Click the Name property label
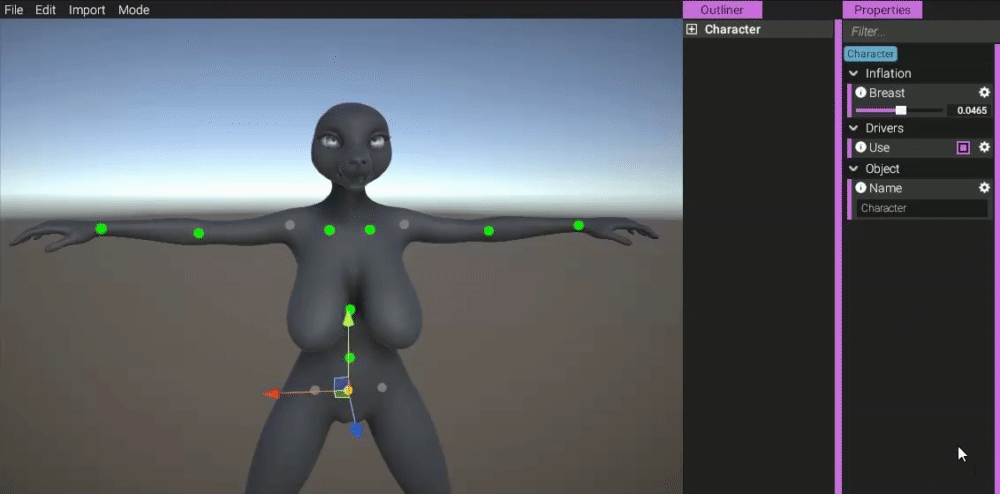 click(885, 188)
